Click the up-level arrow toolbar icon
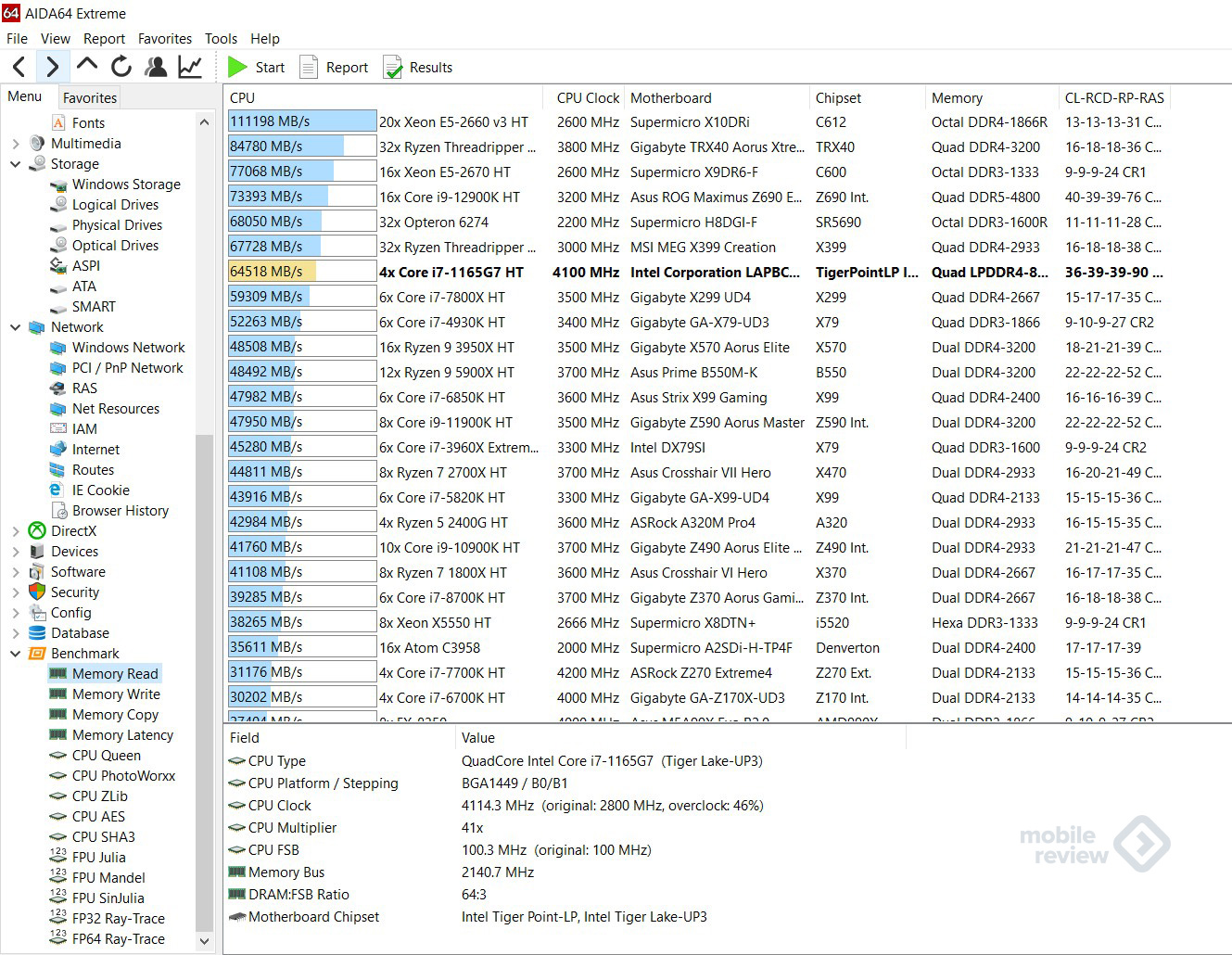Image resolution: width=1232 pixels, height=955 pixels. (87, 65)
